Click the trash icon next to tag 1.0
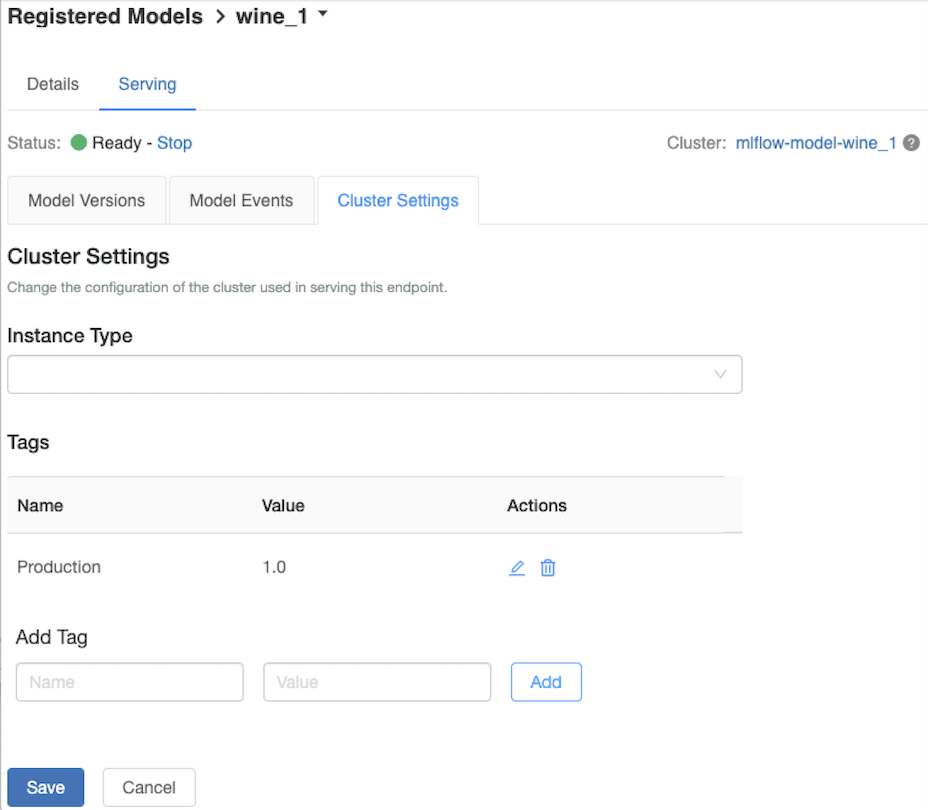 click(x=547, y=567)
